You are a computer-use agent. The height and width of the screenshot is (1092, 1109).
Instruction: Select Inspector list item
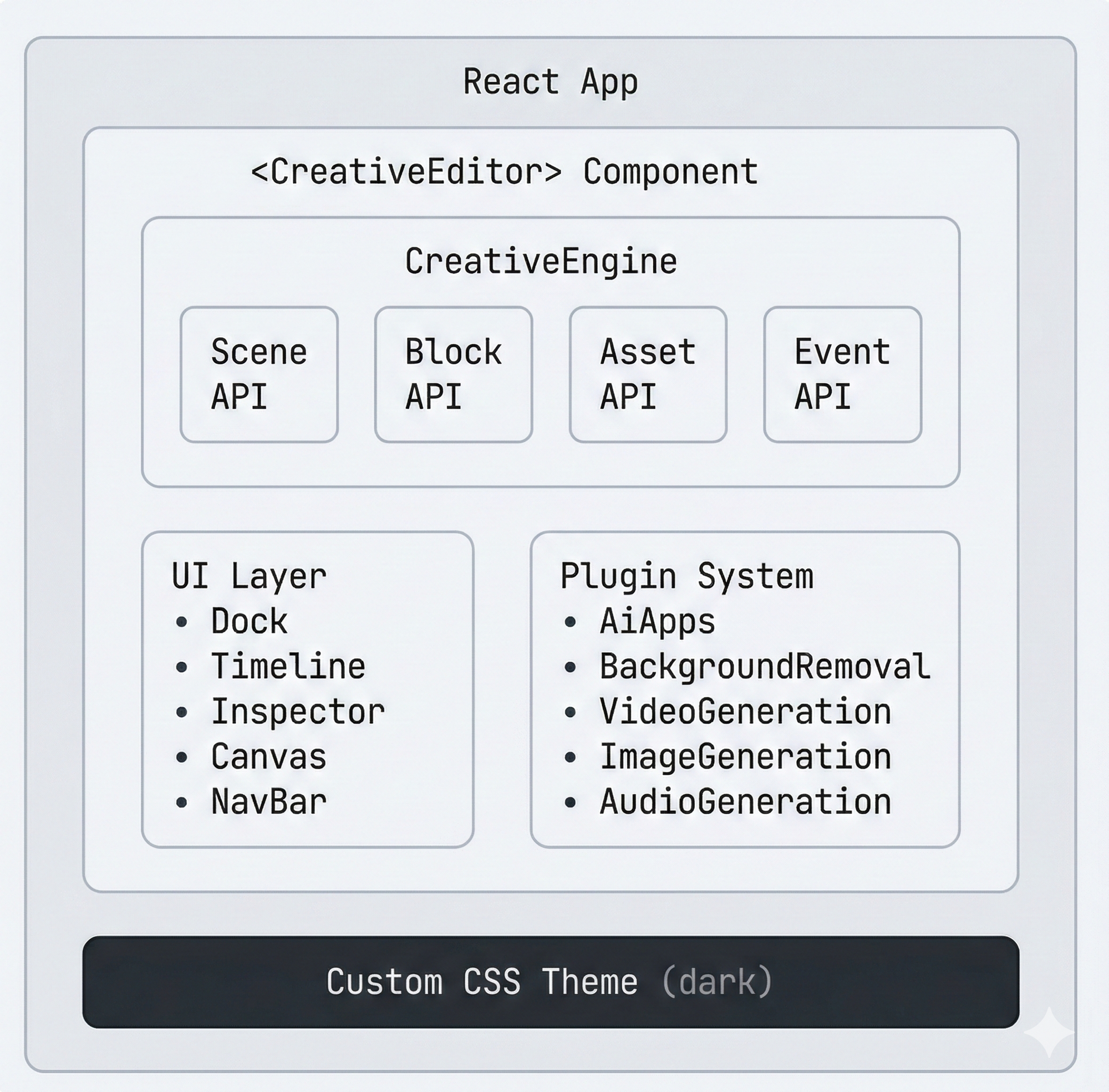click(297, 712)
